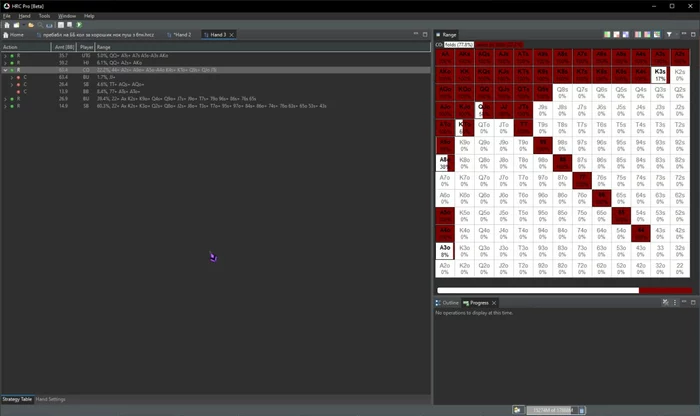Viewport: 700px width, 416px height.
Task: Click the Home toolbar icon
Action: tap(7, 25)
